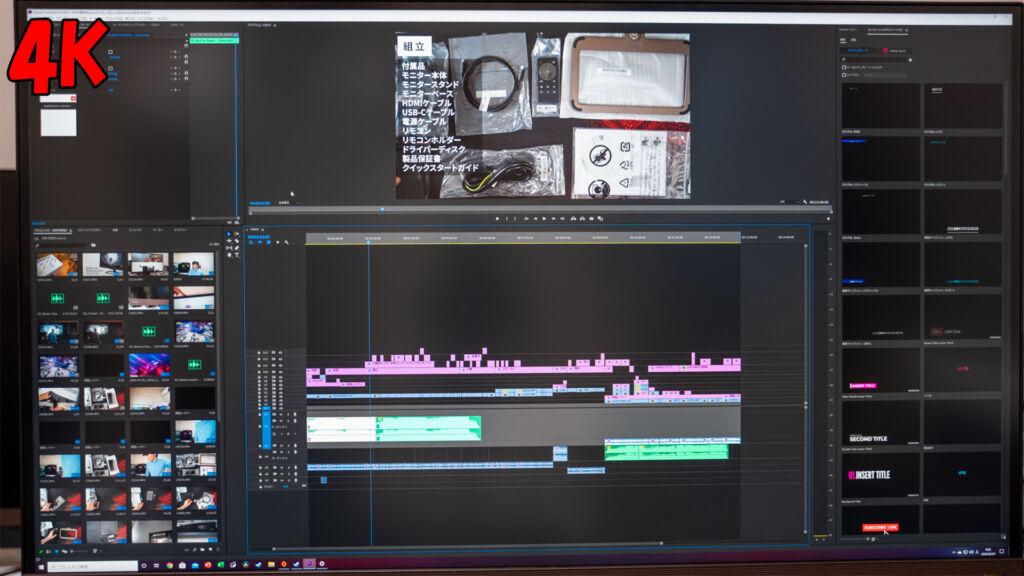Tick the first checkbox under Essential Graphics search
1024x576 pixels.
click(844, 67)
